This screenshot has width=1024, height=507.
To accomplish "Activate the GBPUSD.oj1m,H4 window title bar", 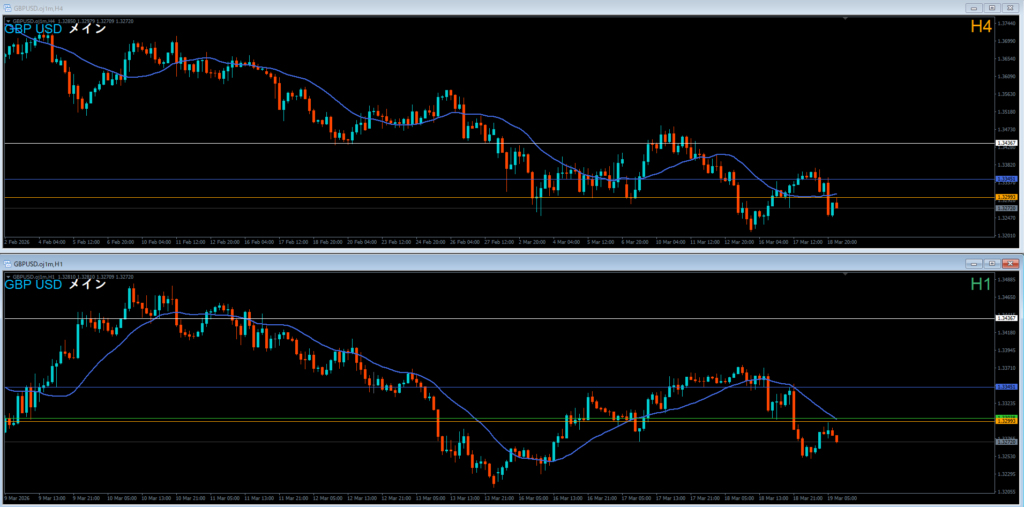I will tap(400, 7).
